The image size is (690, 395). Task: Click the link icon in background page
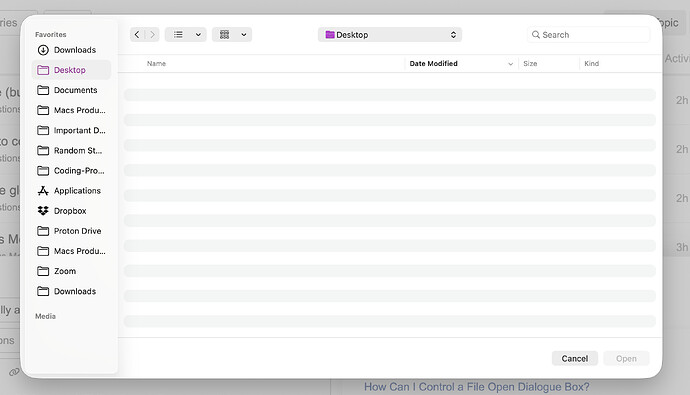14,372
